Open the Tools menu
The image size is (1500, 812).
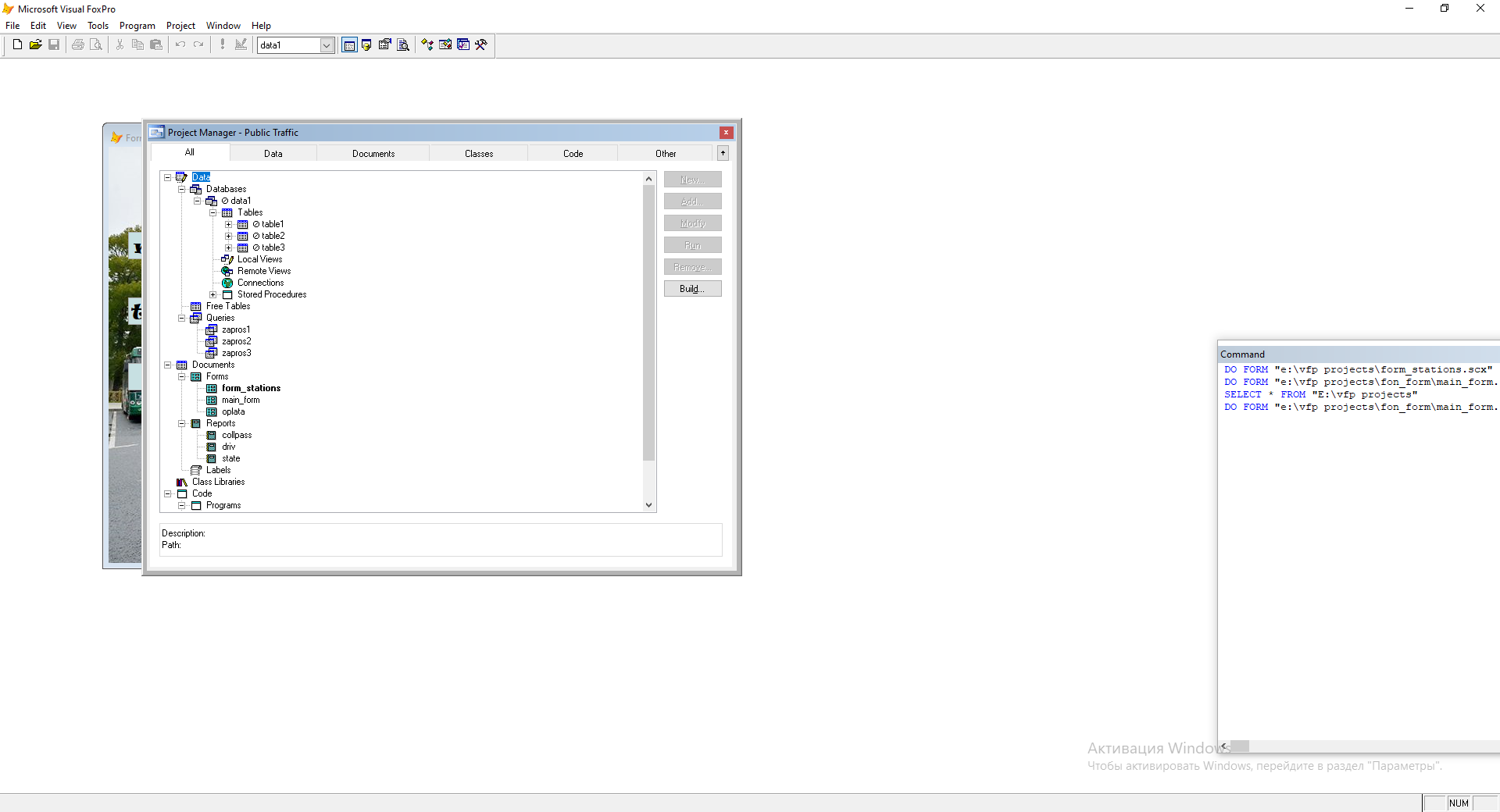click(x=98, y=26)
